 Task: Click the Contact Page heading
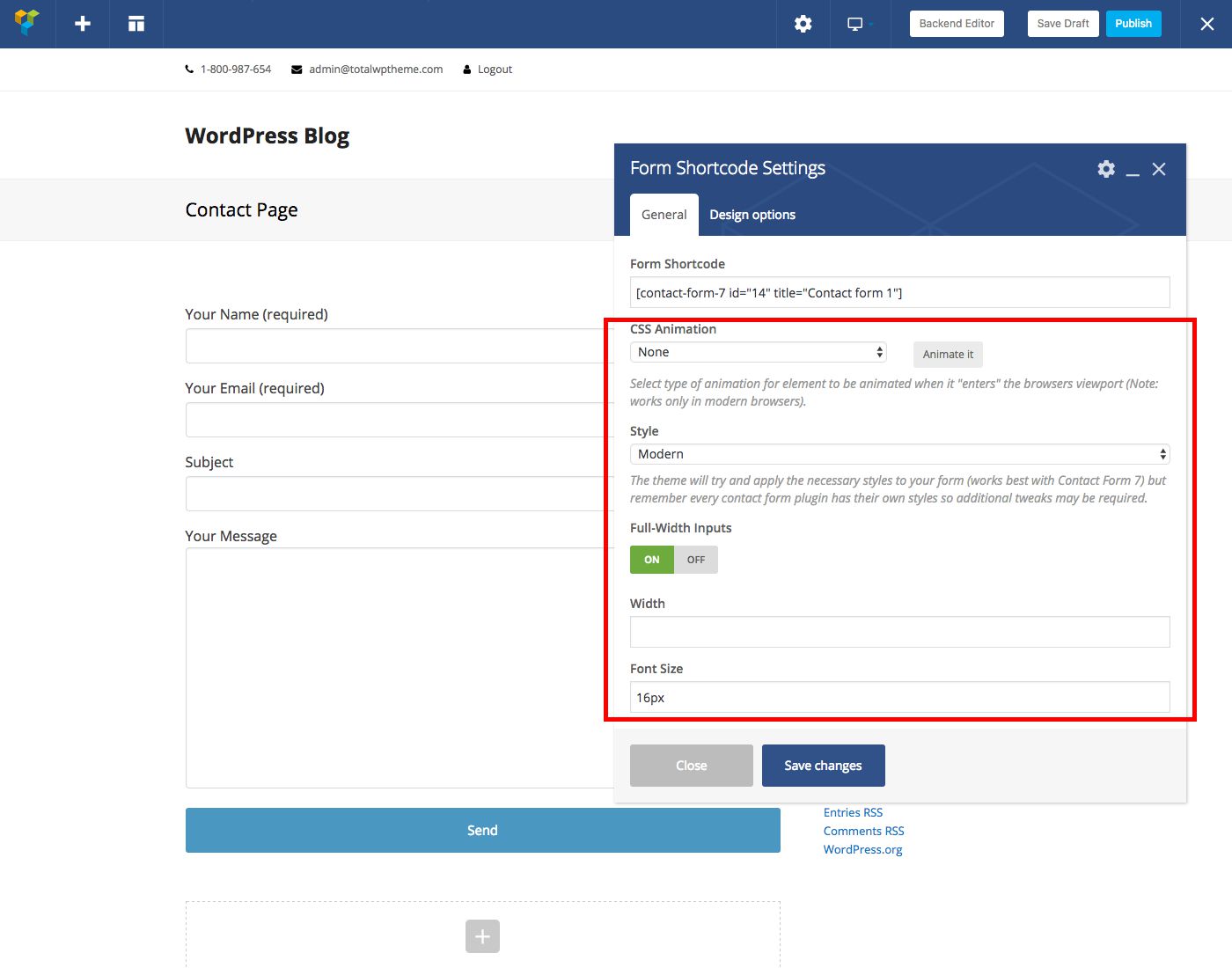[x=241, y=209]
